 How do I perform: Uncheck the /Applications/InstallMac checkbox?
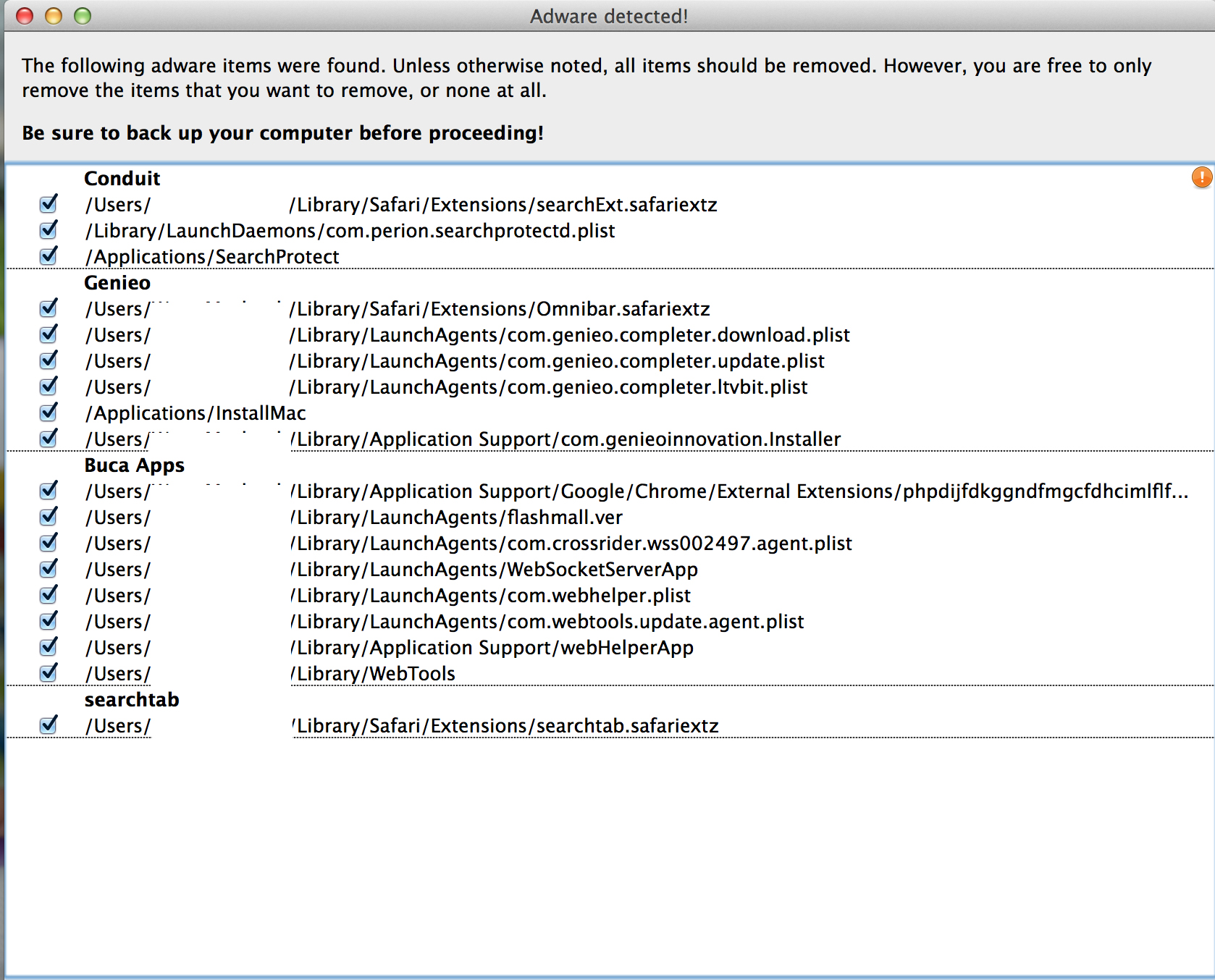coord(49,413)
